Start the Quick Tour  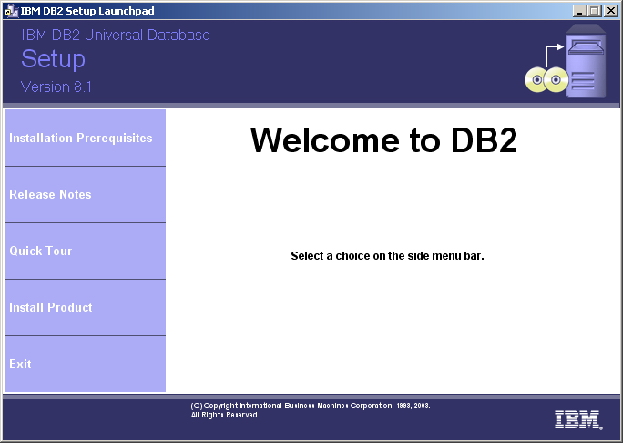85,251
